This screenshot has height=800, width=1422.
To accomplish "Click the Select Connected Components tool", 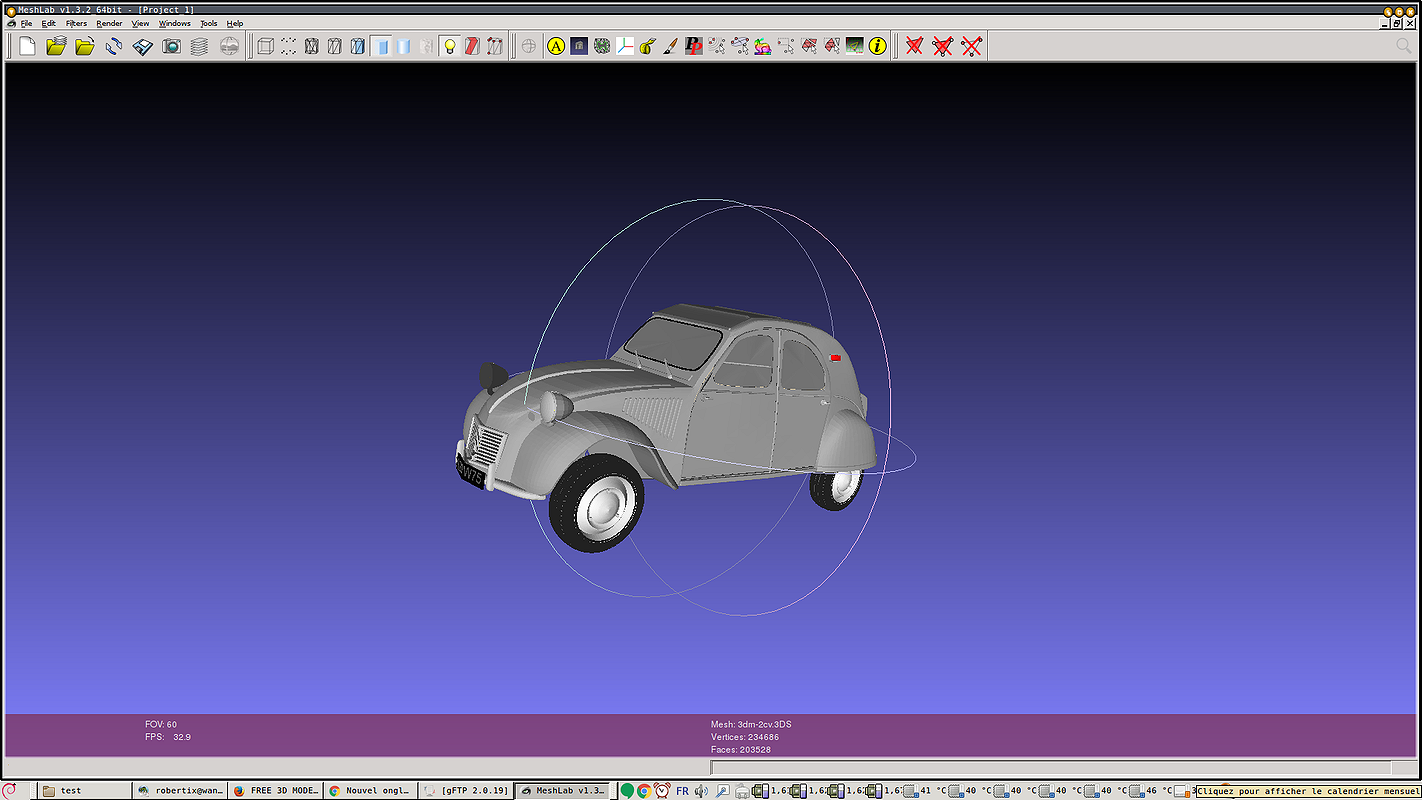I will pyautogui.click(x=832, y=46).
